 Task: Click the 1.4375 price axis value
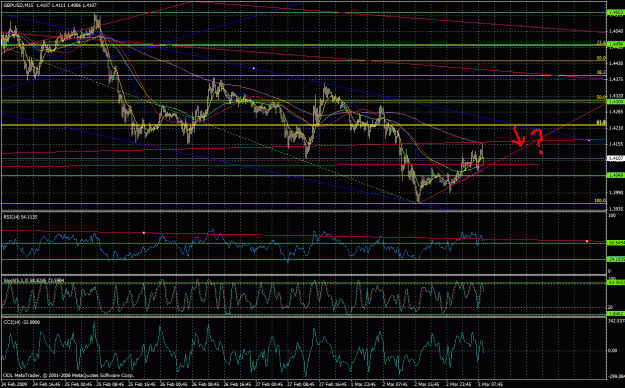click(616, 79)
